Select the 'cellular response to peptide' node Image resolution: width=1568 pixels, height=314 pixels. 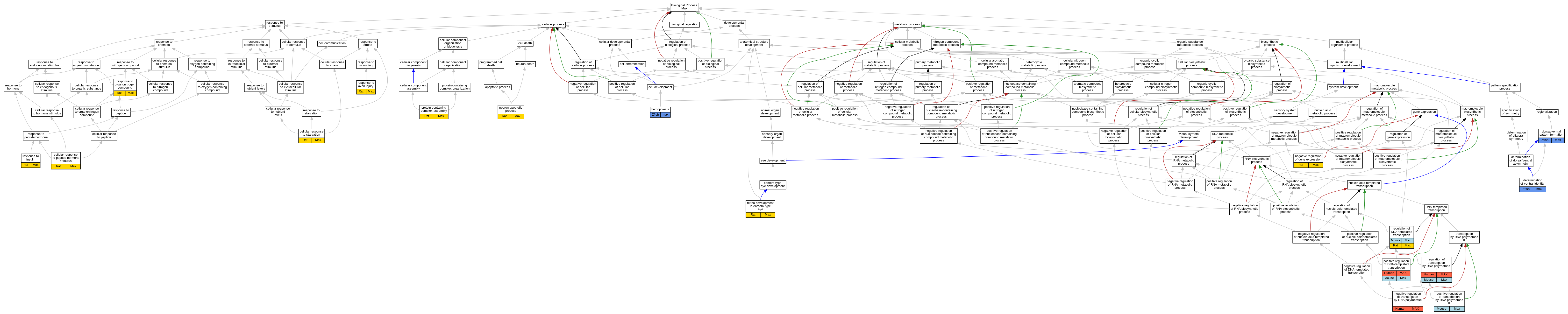(104, 136)
